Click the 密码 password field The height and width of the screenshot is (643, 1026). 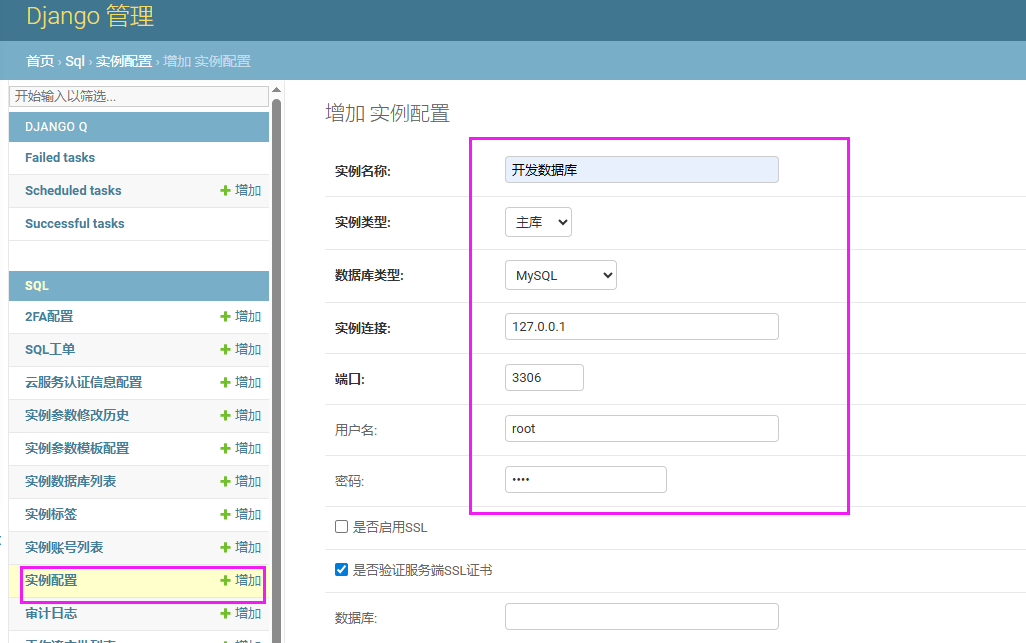pyautogui.click(x=586, y=479)
